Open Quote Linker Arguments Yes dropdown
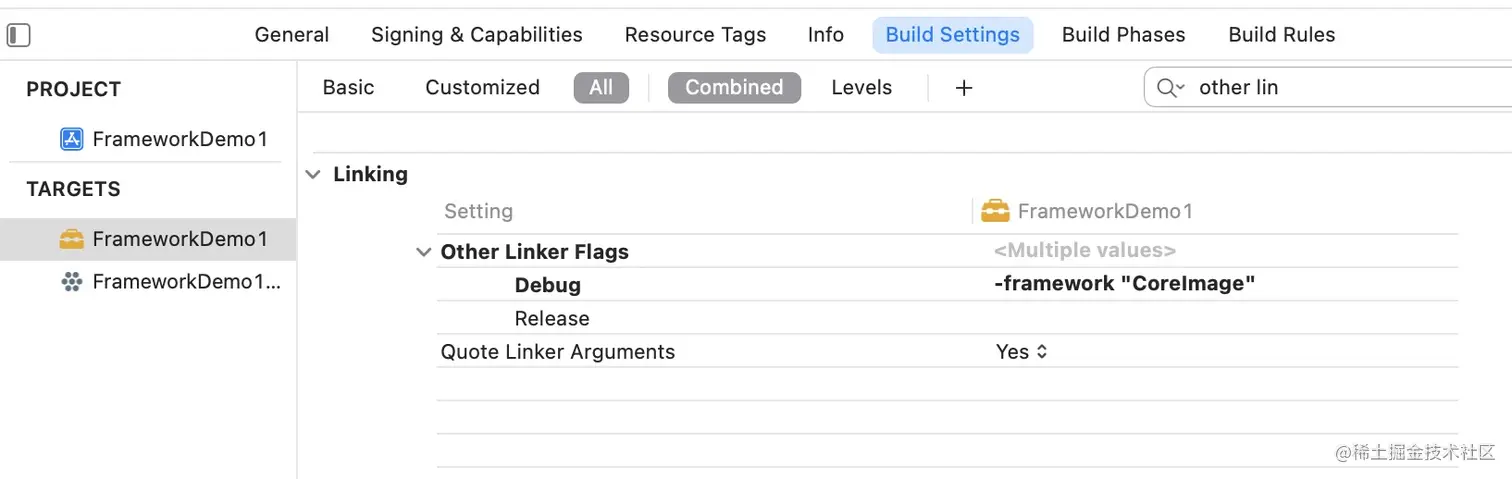The image size is (1512, 479). coord(1022,352)
